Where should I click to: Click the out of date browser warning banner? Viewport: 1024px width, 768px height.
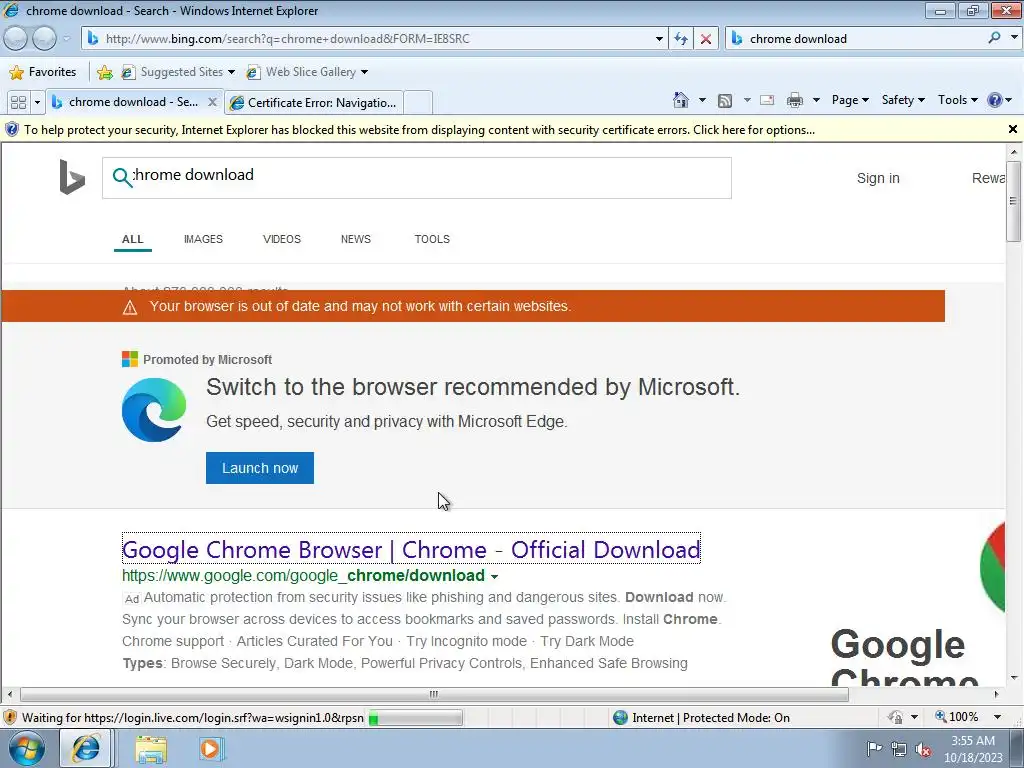[x=473, y=306]
